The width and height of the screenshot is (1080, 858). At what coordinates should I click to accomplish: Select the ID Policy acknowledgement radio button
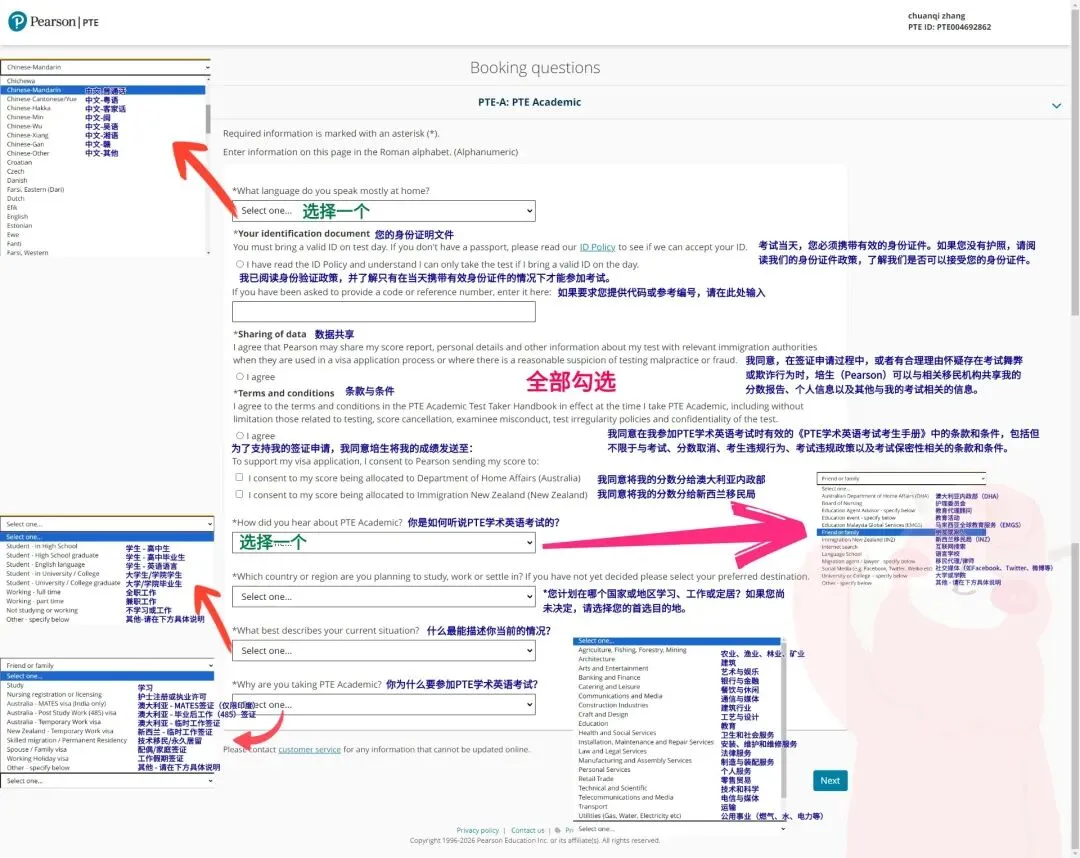pyautogui.click(x=240, y=264)
